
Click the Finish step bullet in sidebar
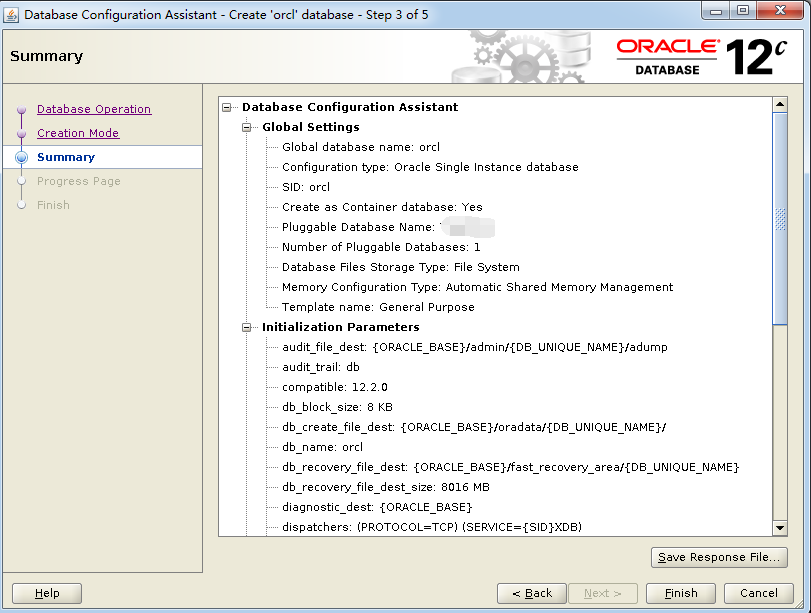click(x=21, y=205)
